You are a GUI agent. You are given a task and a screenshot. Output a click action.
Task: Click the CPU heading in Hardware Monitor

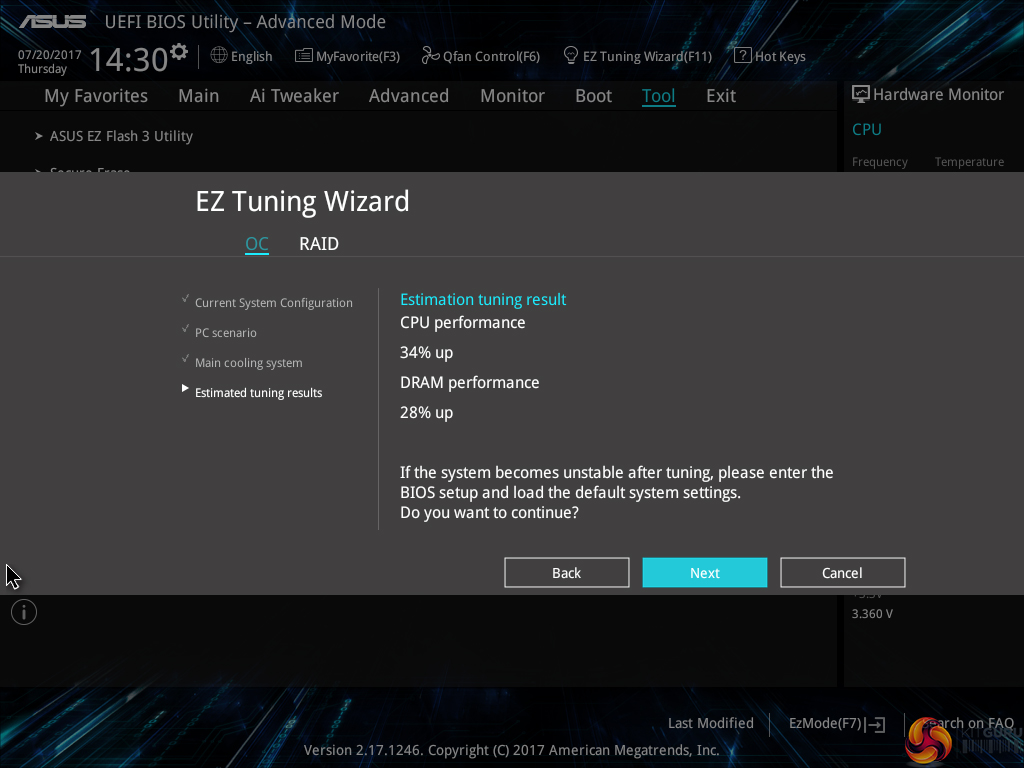click(867, 130)
